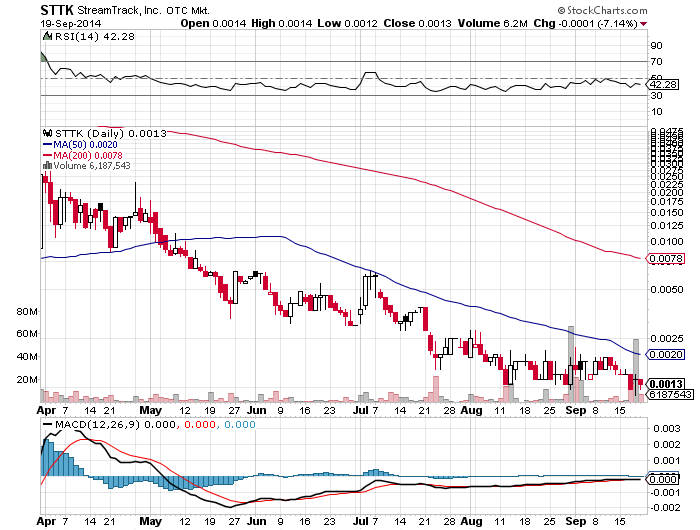Click the 0.003 MACD axis label
The height and width of the screenshot is (530, 700).
(x=667, y=429)
